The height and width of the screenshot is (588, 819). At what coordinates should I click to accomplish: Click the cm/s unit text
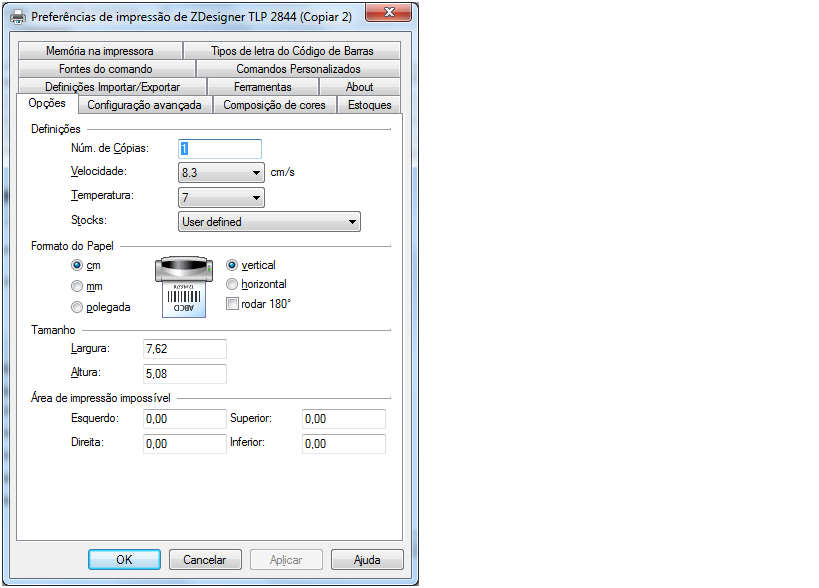pyautogui.click(x=283, y=172)
